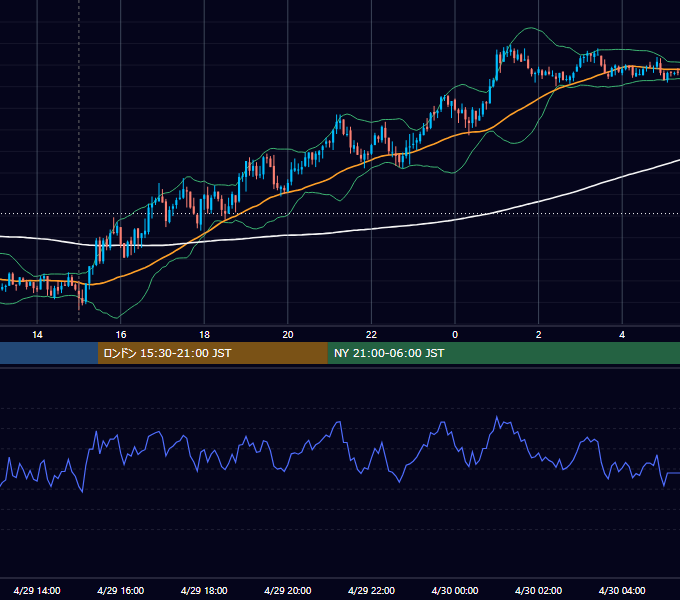
Task: Click the 16 hour label on price chart axis
Action: click(x=121, y=335)
